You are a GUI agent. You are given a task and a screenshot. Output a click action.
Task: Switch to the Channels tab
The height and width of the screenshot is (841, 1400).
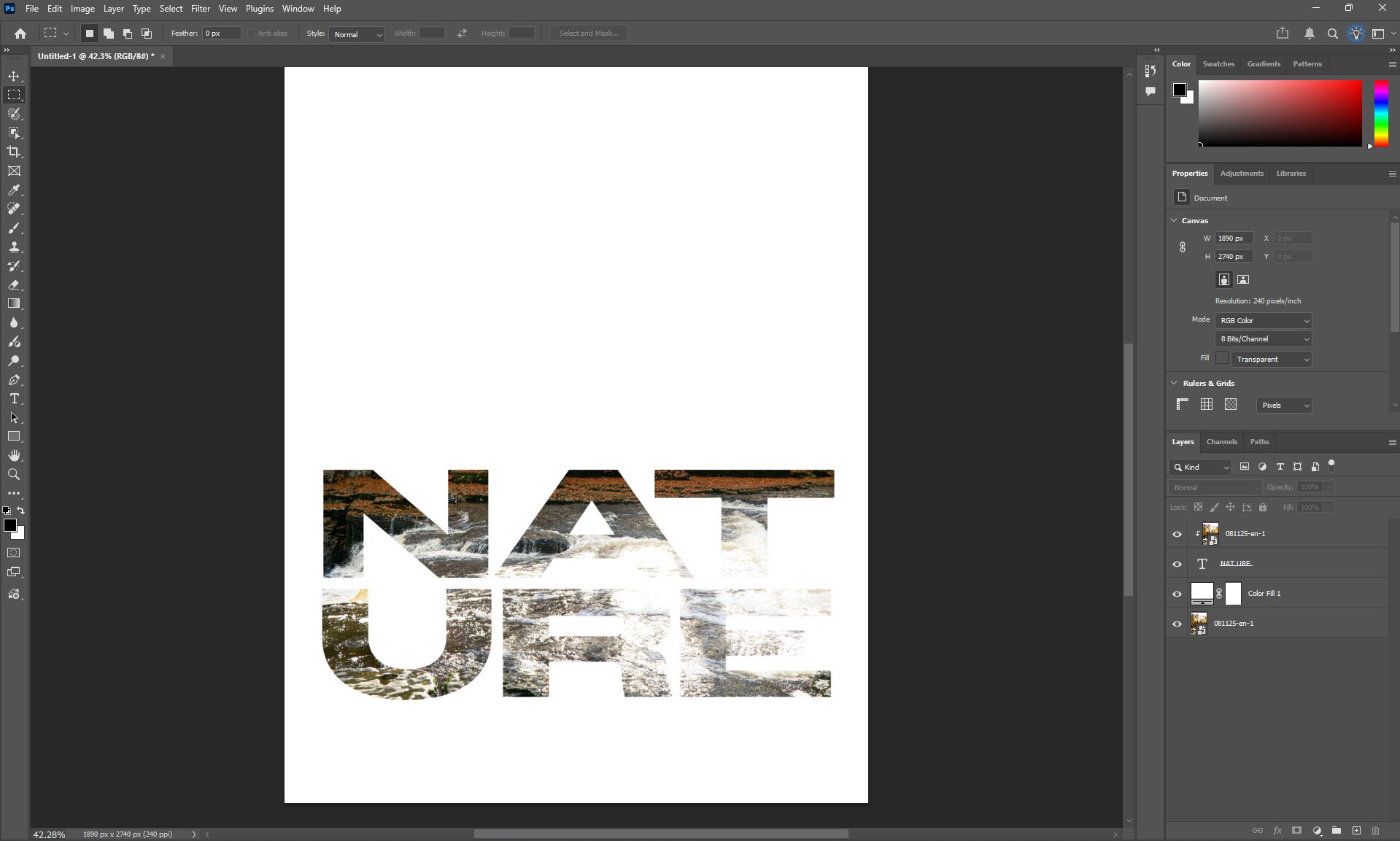pyautogui.click(x=1221, y=442)
